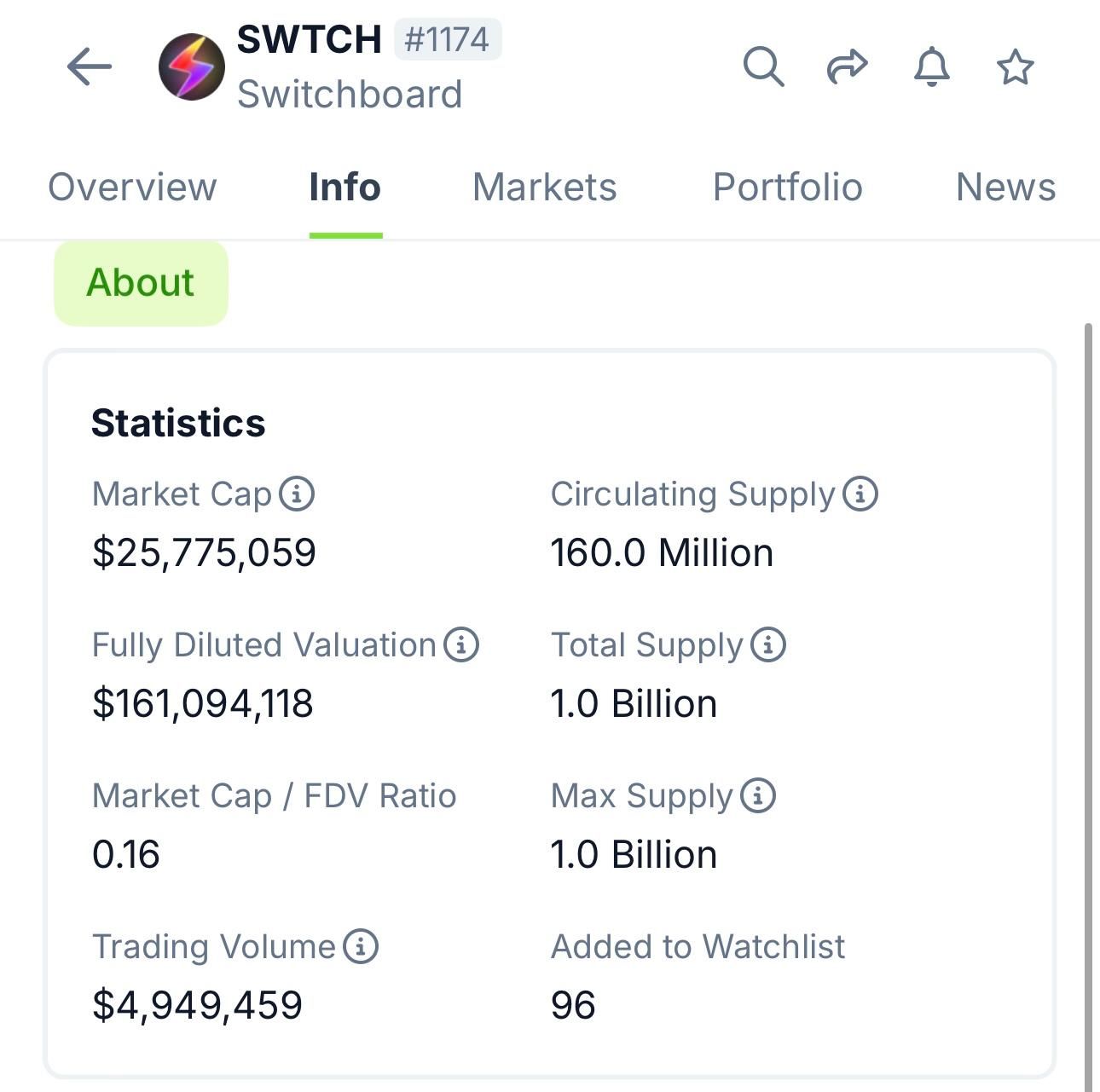This screenshot has width=1100, height=1092.
Task: Set a price alert with bell icon
Action: (x=931, y=66)
